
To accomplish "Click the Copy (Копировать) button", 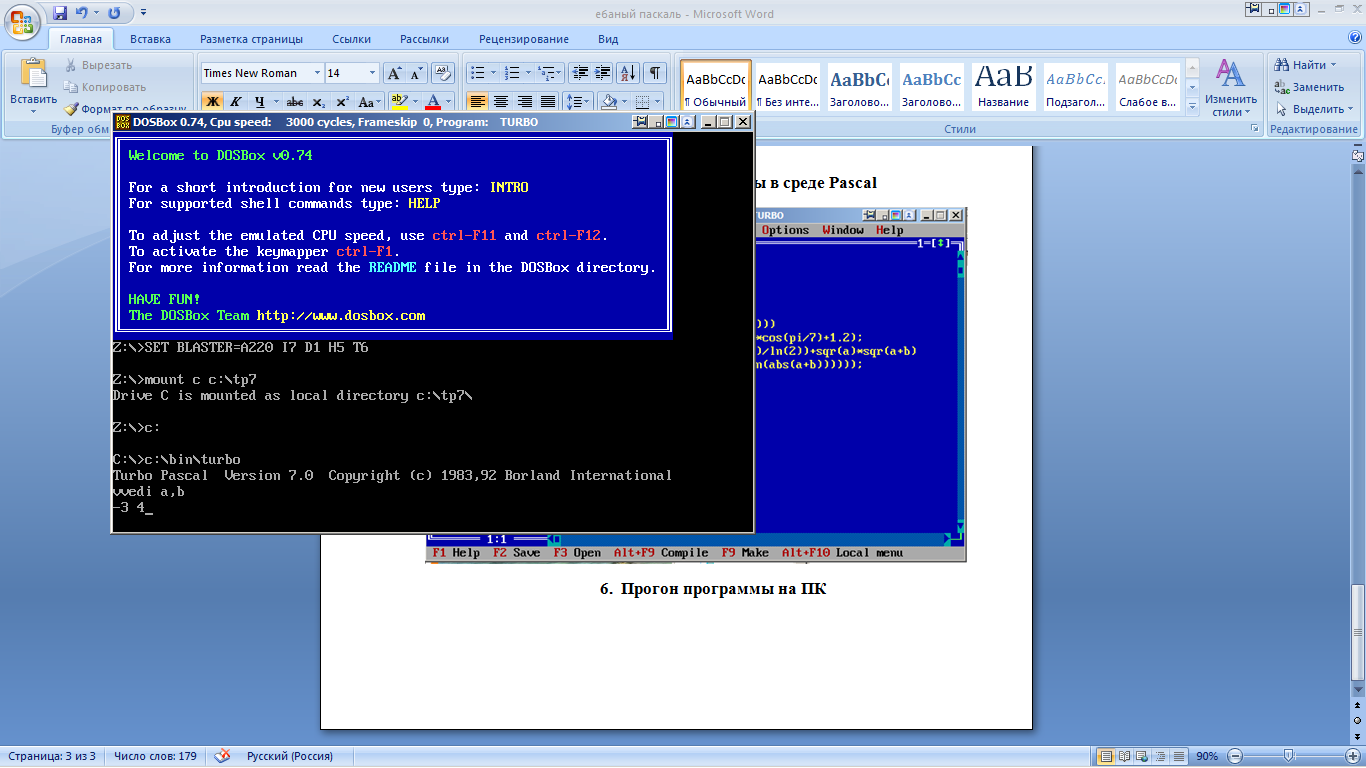I will 104,87.
